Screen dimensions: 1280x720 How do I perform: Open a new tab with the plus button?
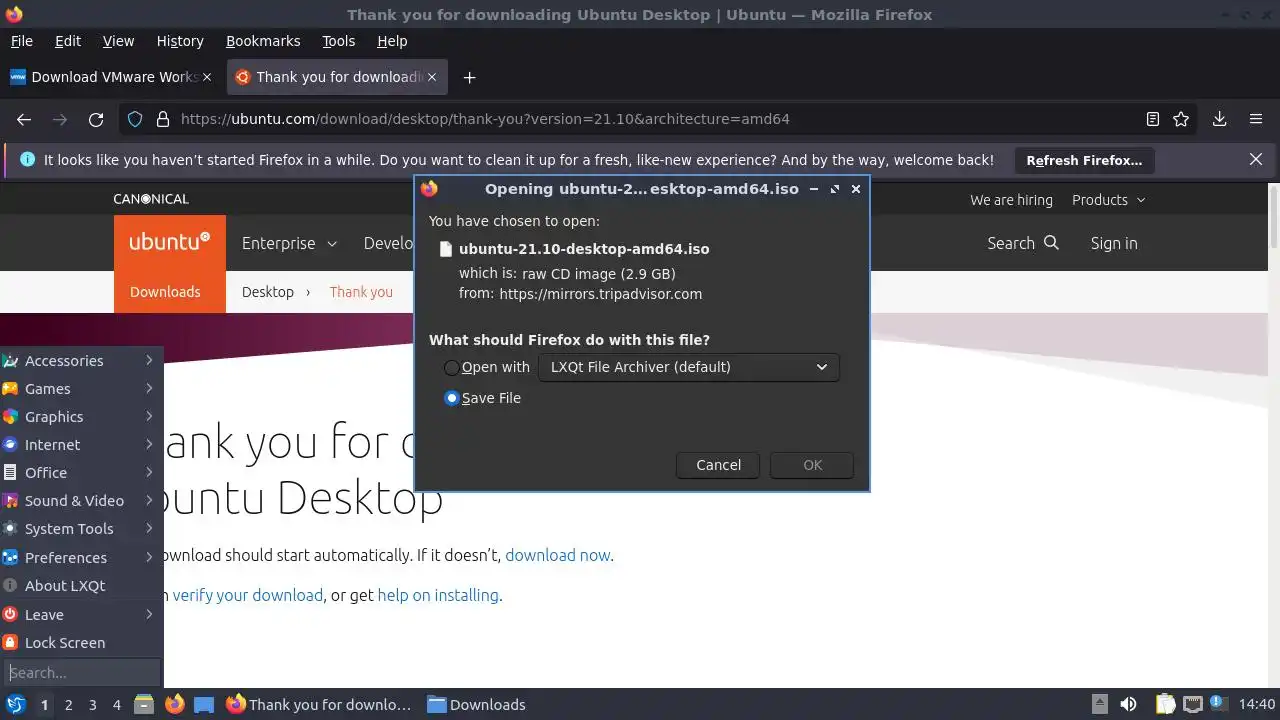click(469, 77)
